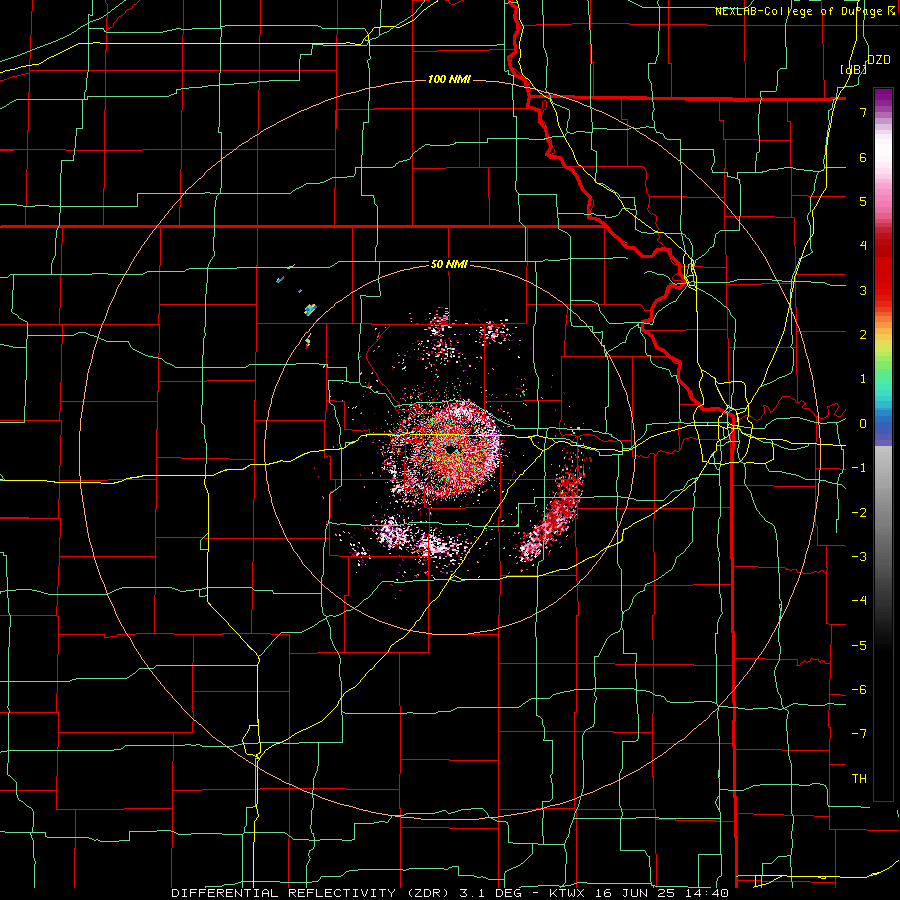Viewport: 900px width, 900px height.
Task: Click the [dB] units label
Action: click(x=853, y=69)
